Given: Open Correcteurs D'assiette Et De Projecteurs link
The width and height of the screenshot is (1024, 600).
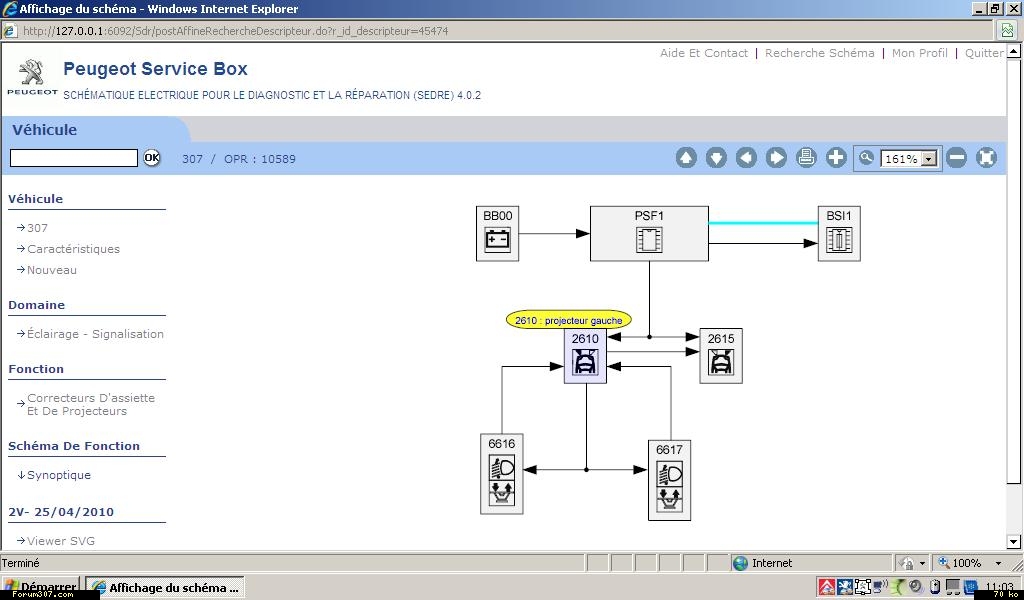Looking at the screenshot, I should [91, 404].
